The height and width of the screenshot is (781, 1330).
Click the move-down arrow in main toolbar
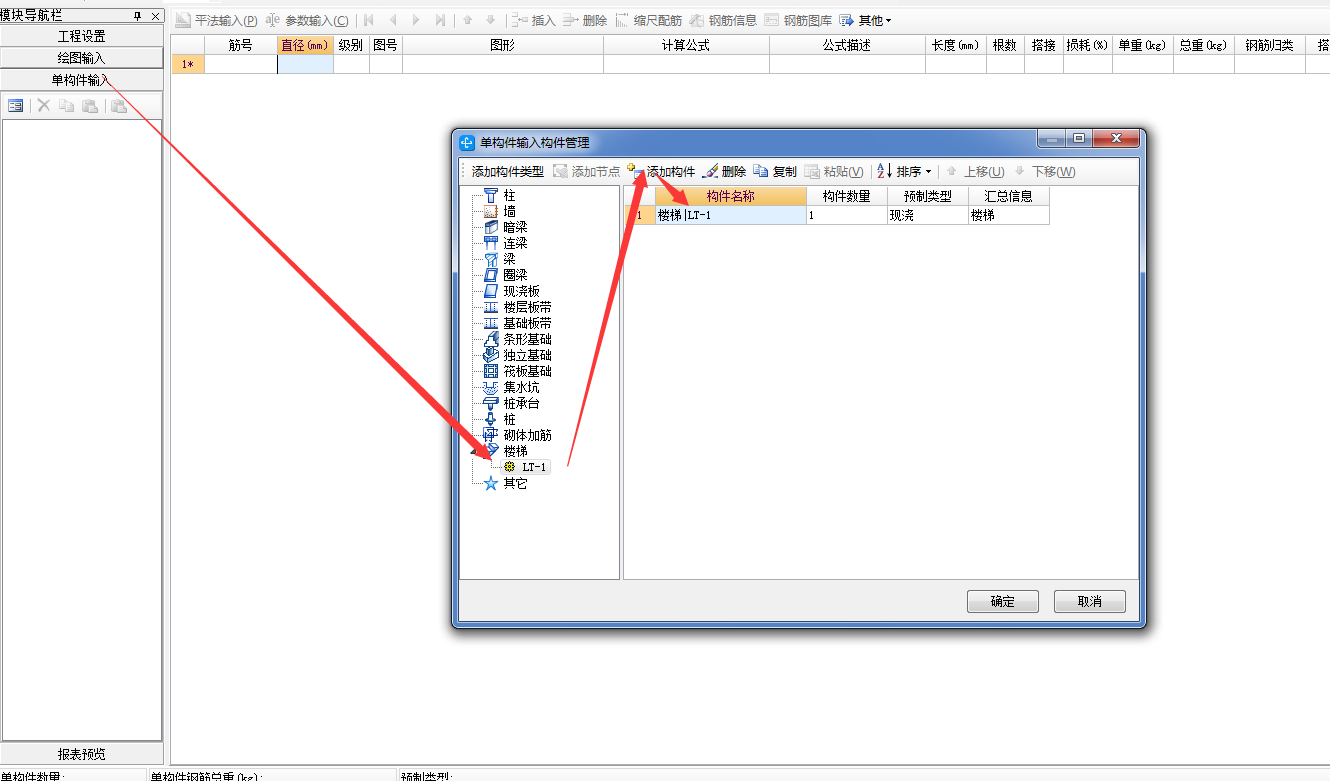coord(490,20)
